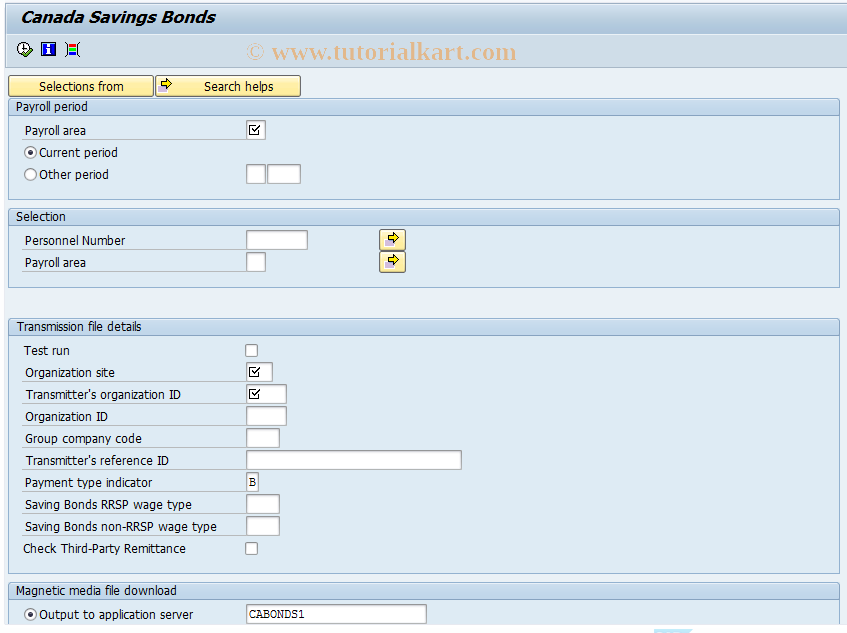847x633 pixels.
Task: Open multiple selection for Selection Payroll area
Action: coord(392,262)
